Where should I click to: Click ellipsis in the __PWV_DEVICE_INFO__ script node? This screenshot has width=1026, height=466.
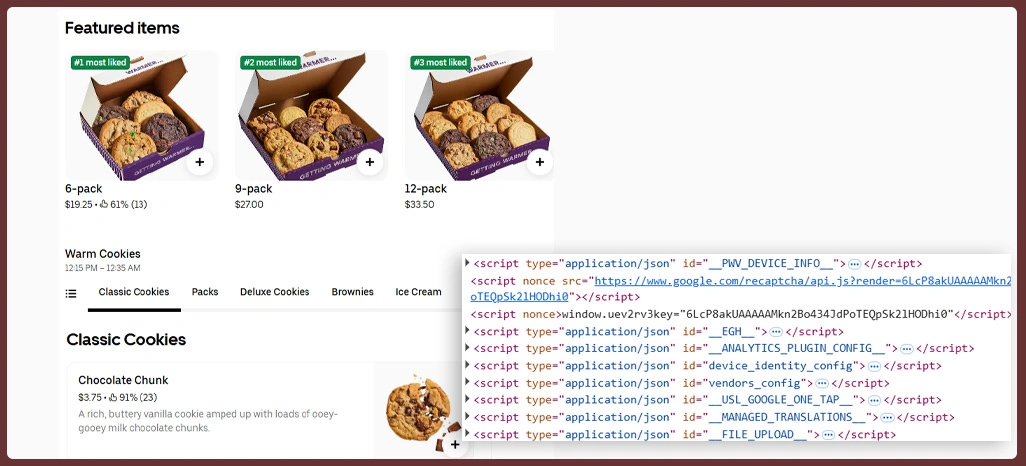(855, 264)
